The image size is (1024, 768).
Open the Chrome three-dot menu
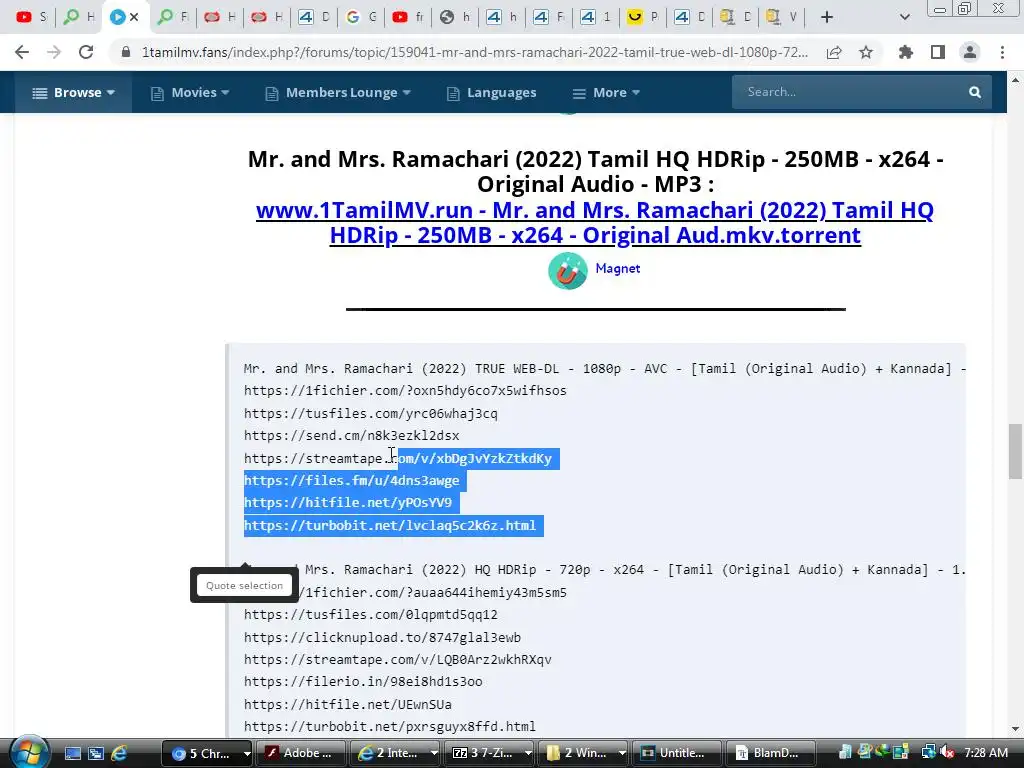tap(1002, 52)
